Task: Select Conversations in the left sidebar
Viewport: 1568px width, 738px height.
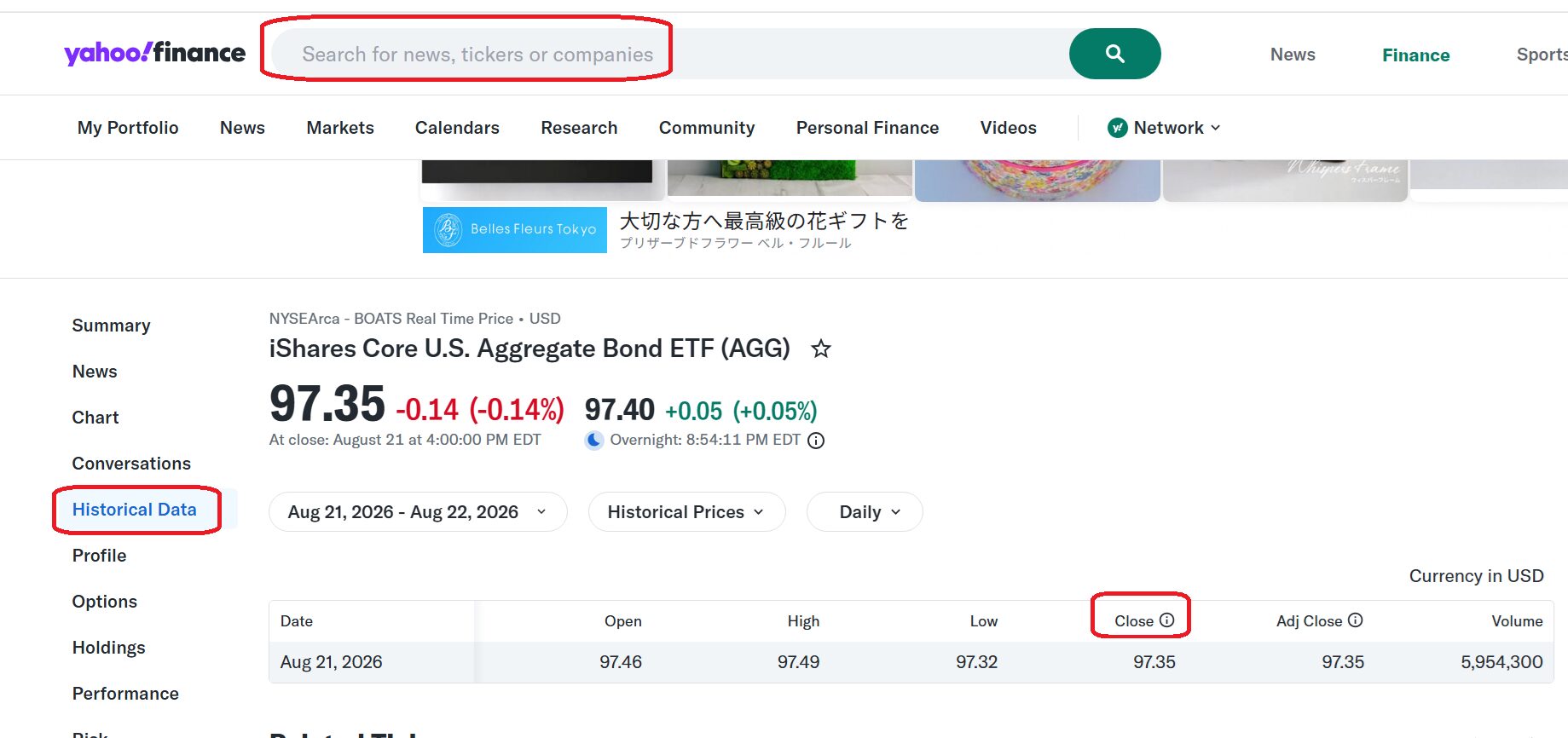Action: point(131,464)
